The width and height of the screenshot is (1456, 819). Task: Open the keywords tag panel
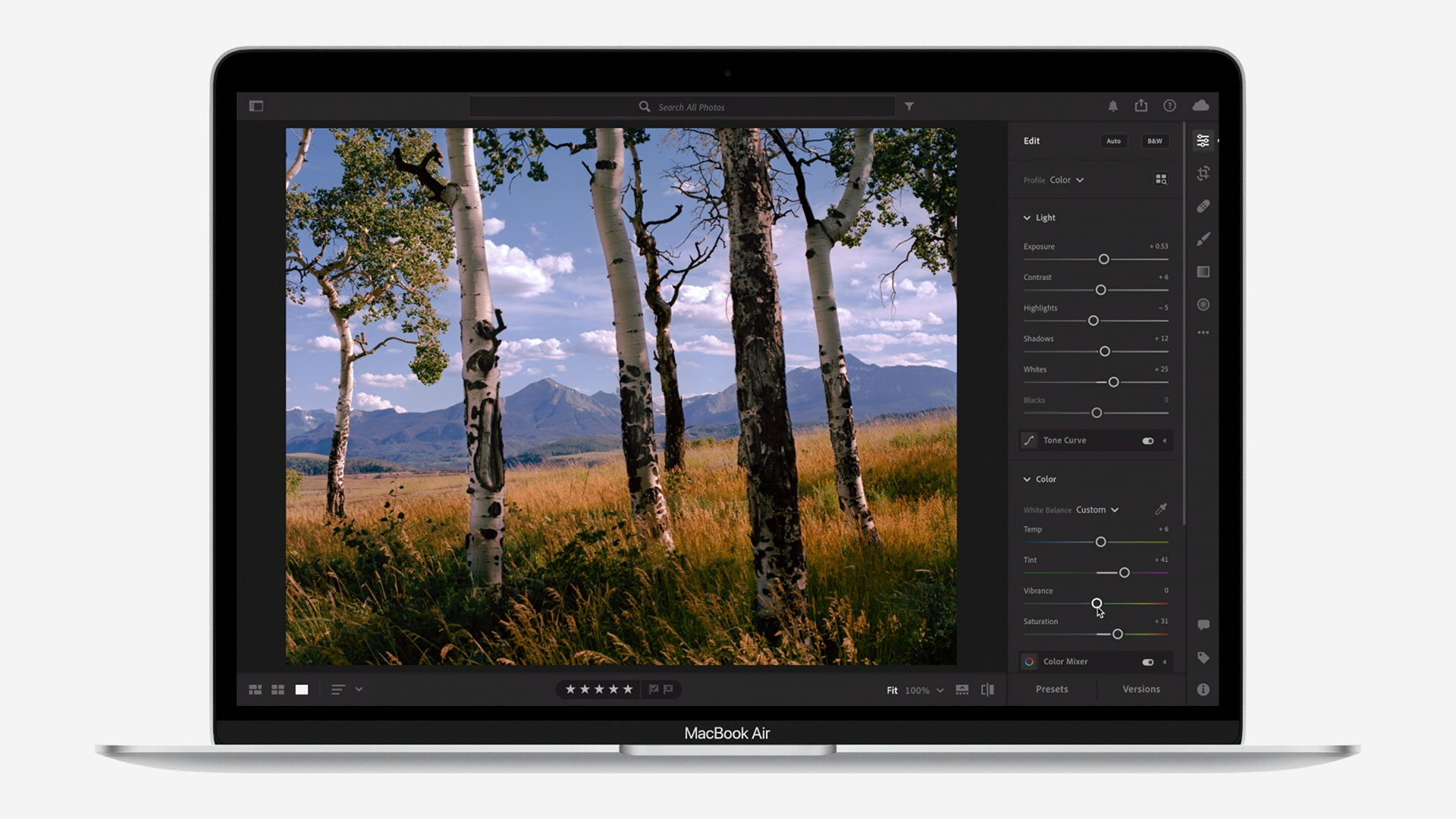tap(1203, 657)
